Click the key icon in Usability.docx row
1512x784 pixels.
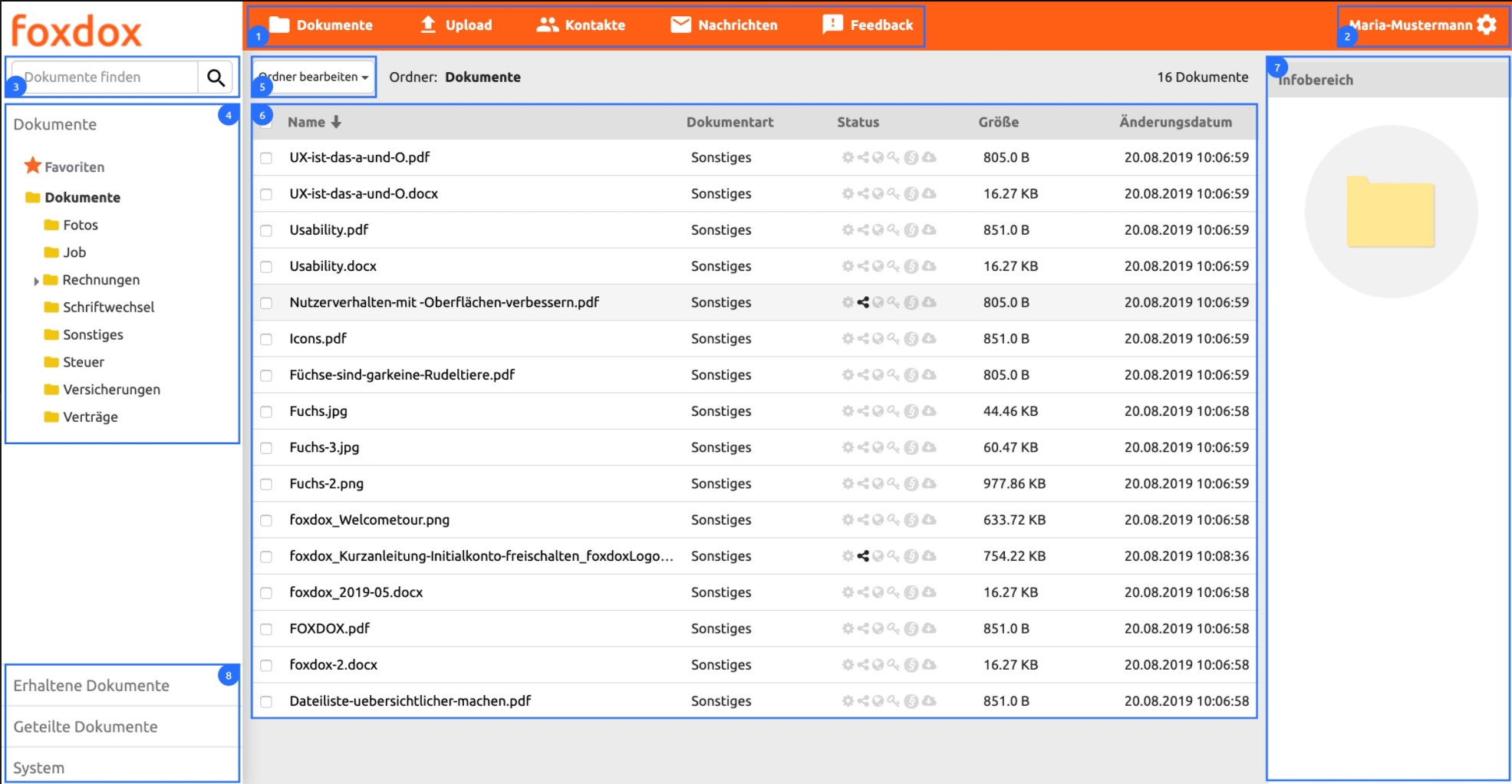[893, 266]
